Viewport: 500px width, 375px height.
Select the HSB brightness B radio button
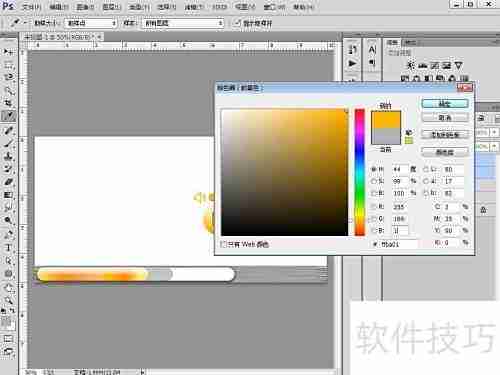click(374, 193)
